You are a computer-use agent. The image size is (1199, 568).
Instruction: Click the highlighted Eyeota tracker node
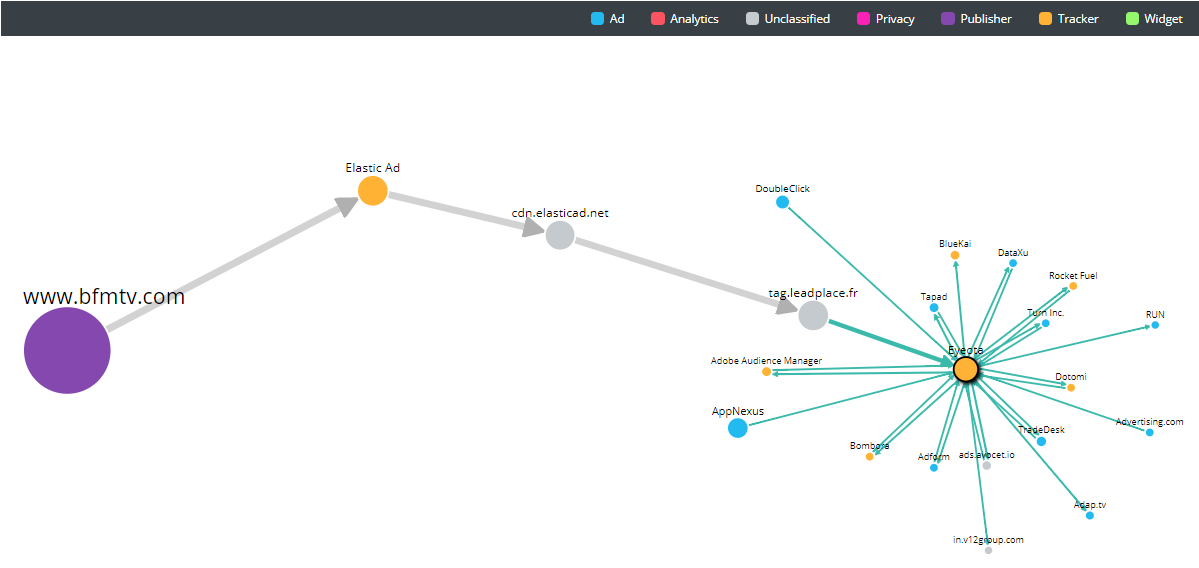966,369
